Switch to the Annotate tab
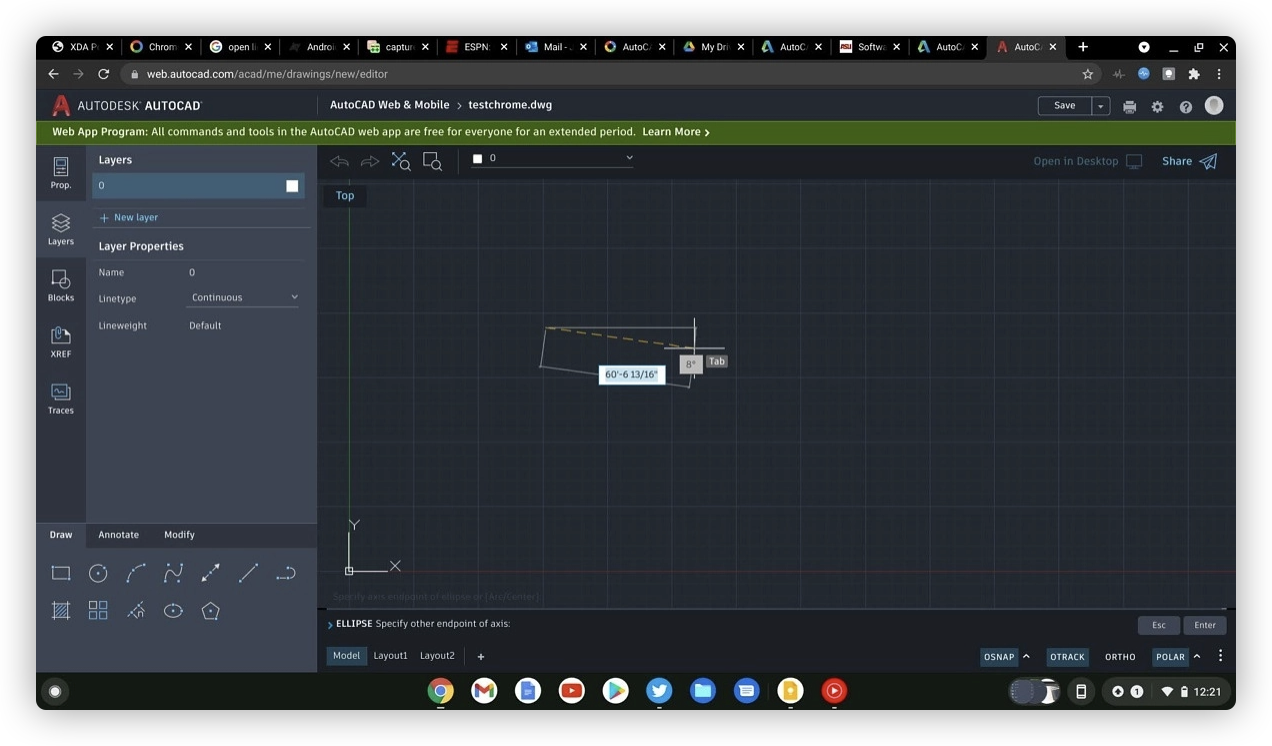Screen dimensions: 1272x746 point(118,534)
